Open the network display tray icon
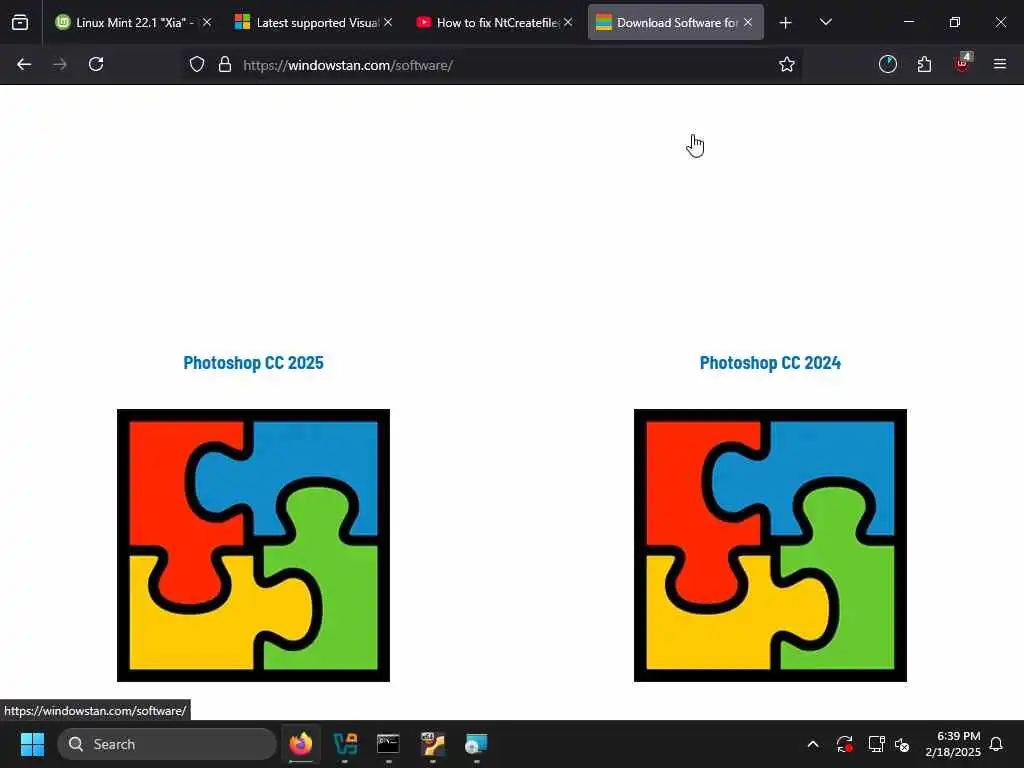The image size is (1024, 768). coord(876,744)
